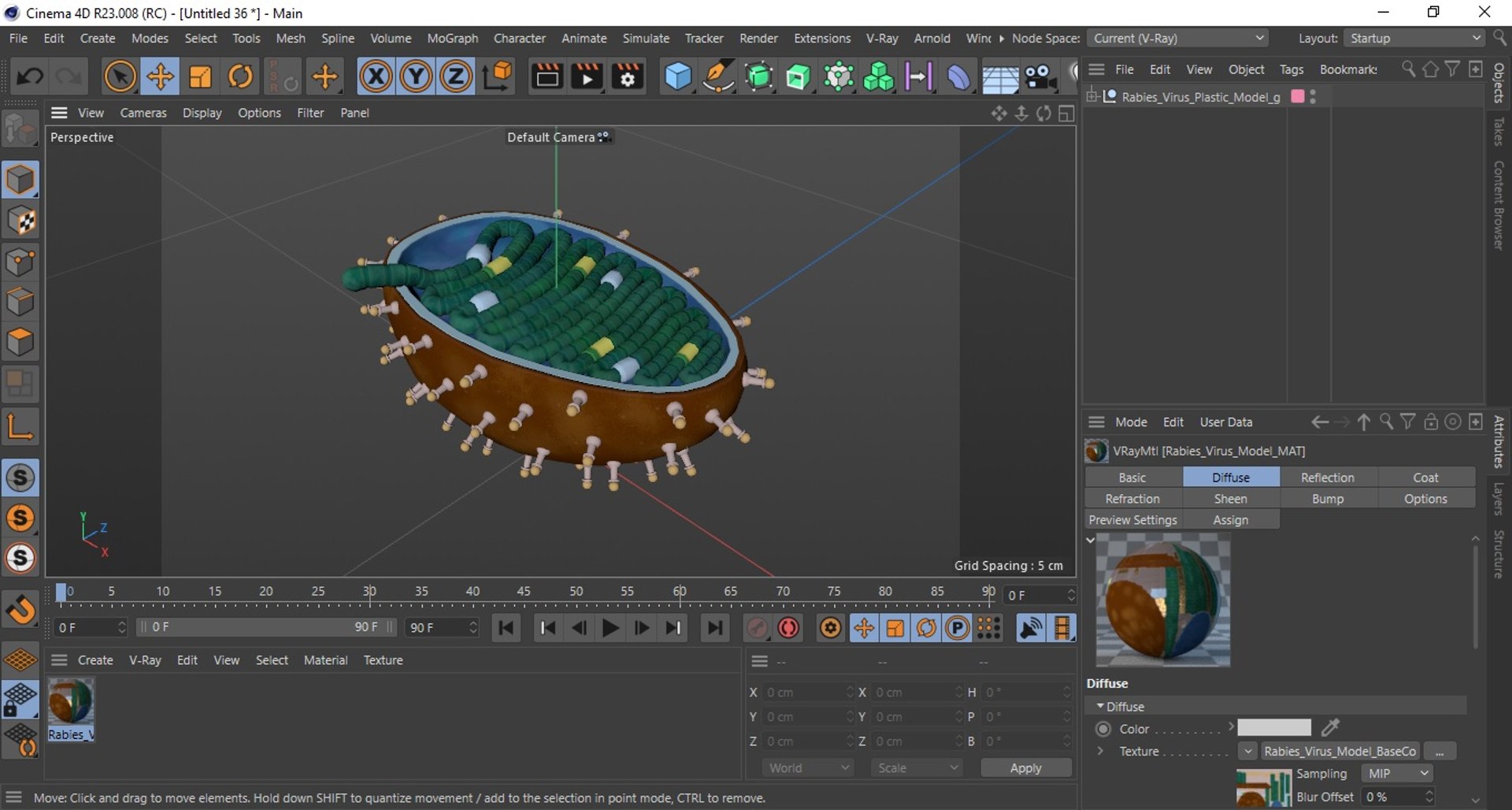
Task: Click the Diffuse color swatch
Action: (1273, 728)
